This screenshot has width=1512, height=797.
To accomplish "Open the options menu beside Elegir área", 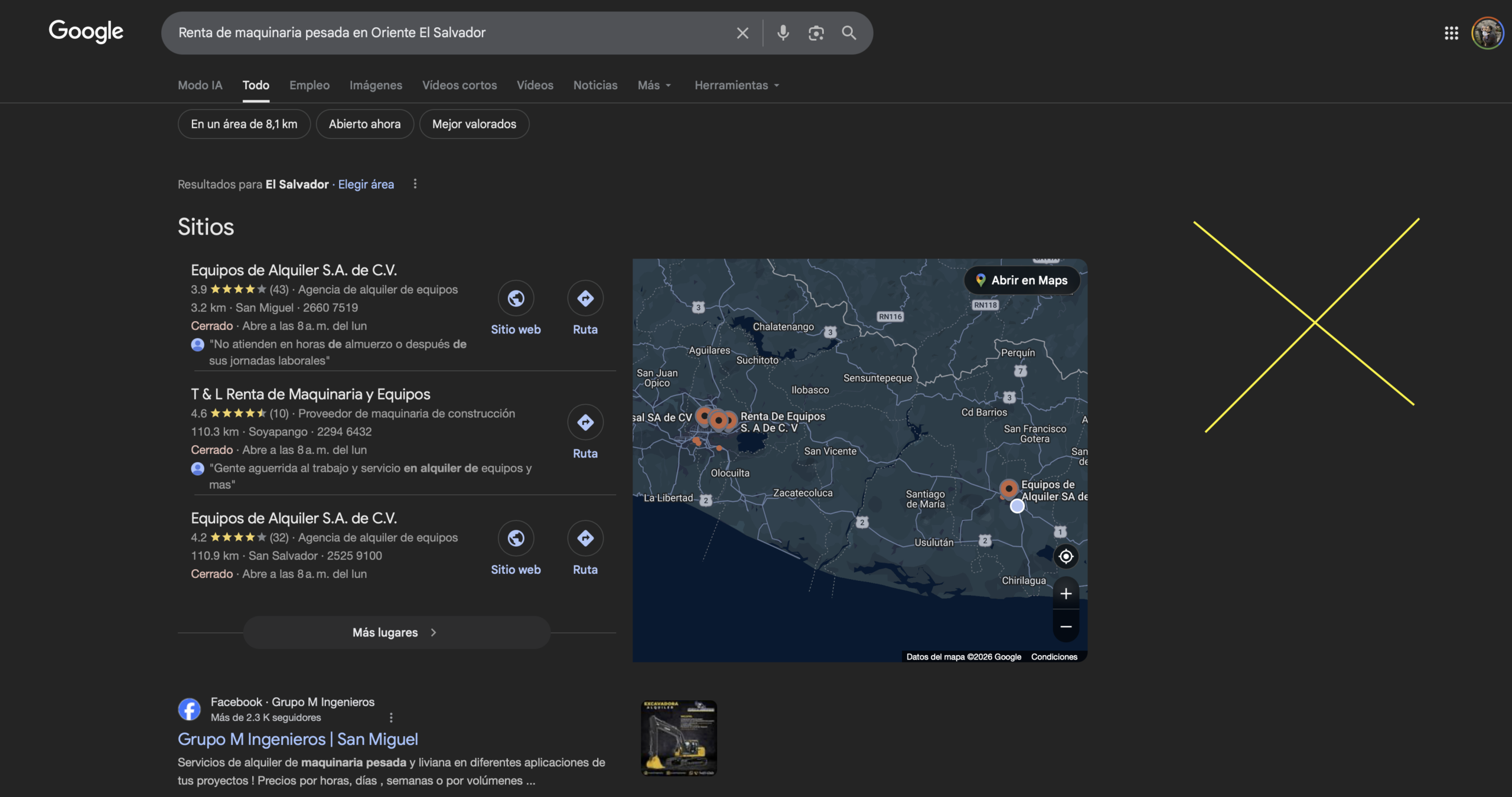I will 415,184.
